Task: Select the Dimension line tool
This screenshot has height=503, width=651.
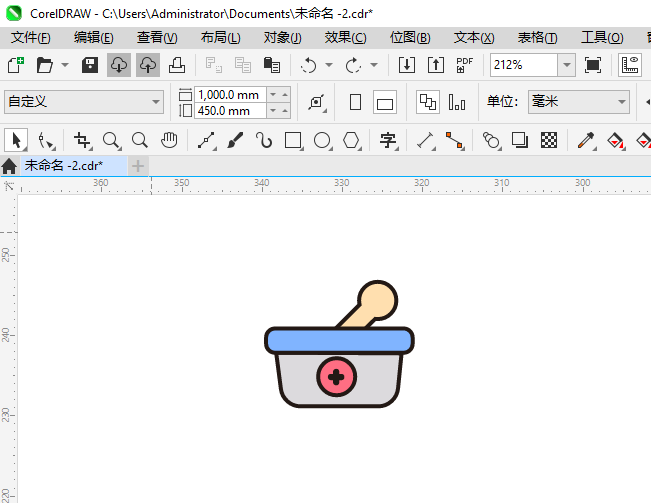Action: tap(426, 141)
